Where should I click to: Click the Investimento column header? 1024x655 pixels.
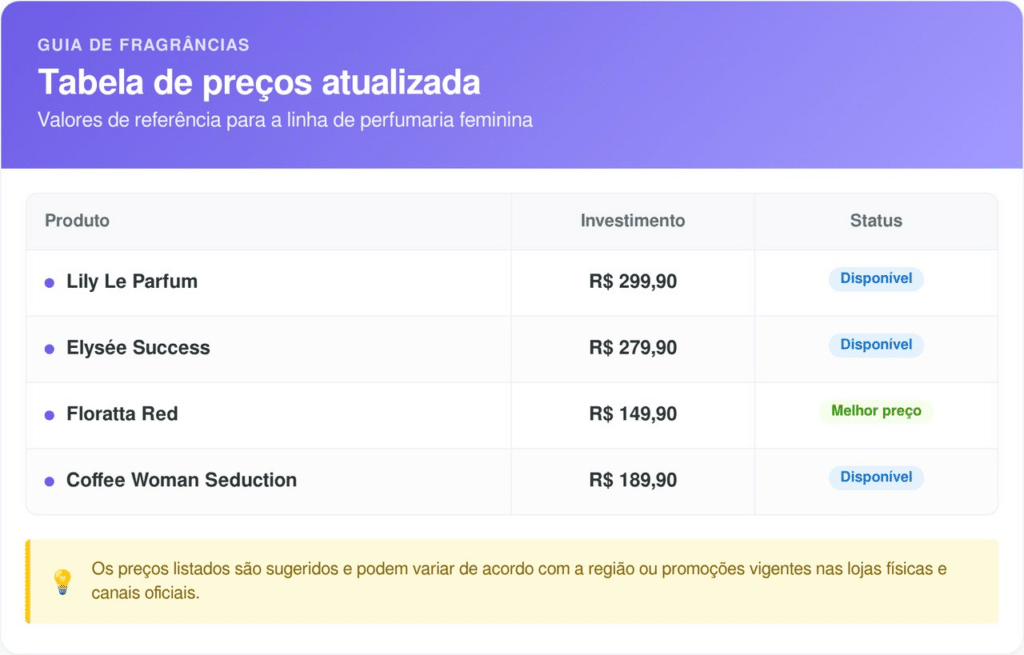[632, 221]
